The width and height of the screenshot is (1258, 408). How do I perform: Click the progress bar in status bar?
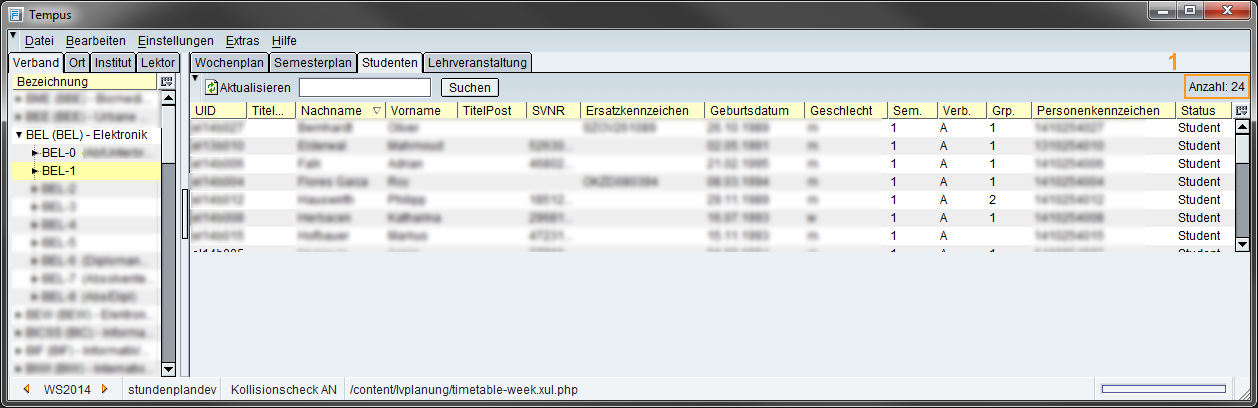click(x=1162, y=389)
